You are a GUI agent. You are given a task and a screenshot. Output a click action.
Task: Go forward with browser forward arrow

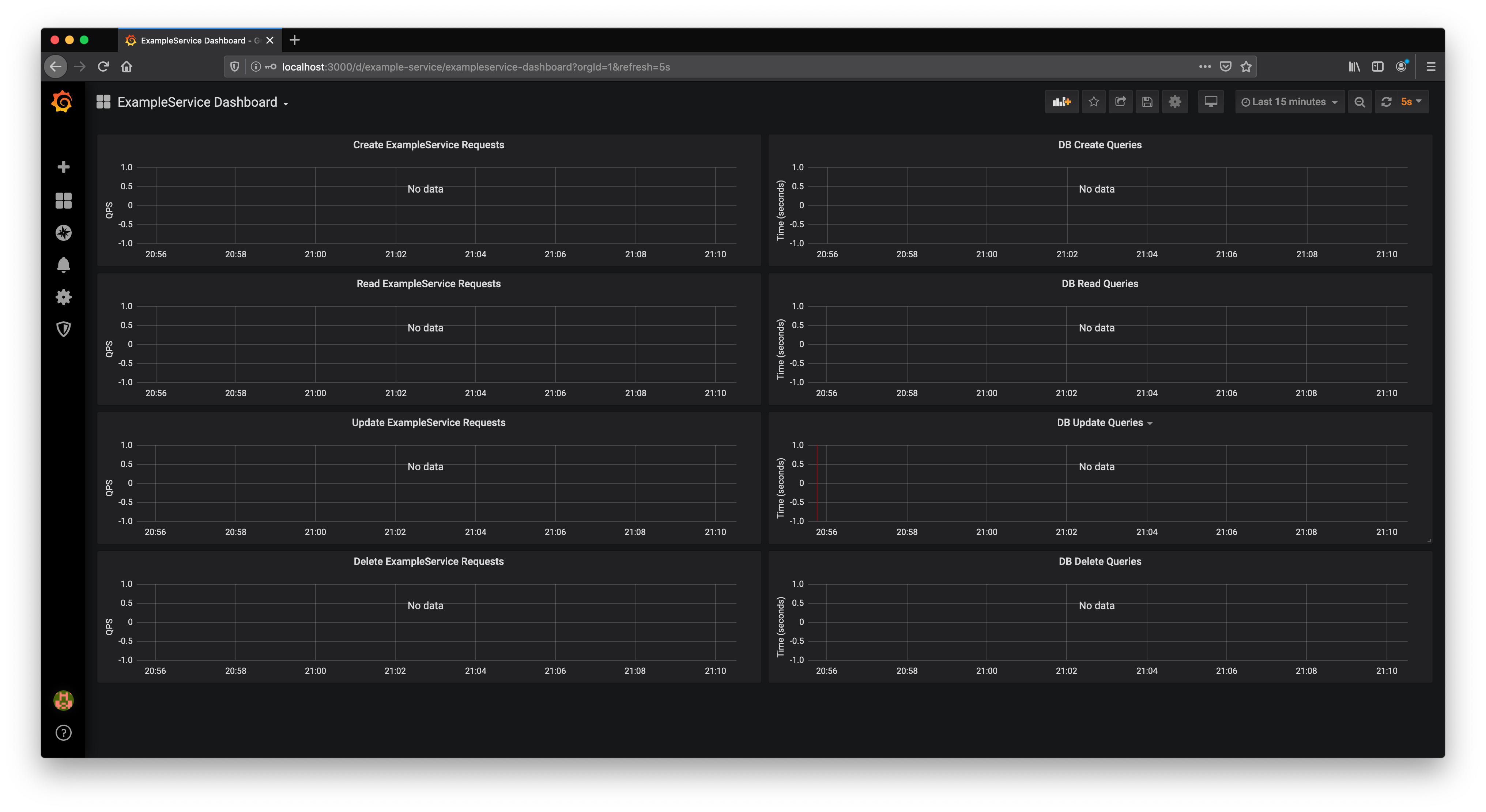click(x=80, y=67)
